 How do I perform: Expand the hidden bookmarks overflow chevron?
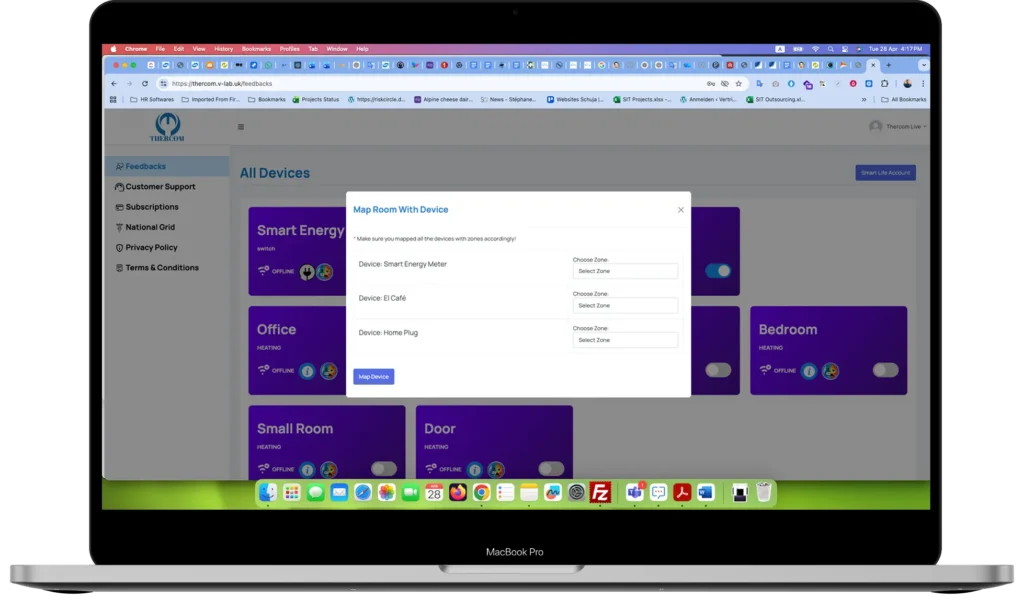pos(864,100)
